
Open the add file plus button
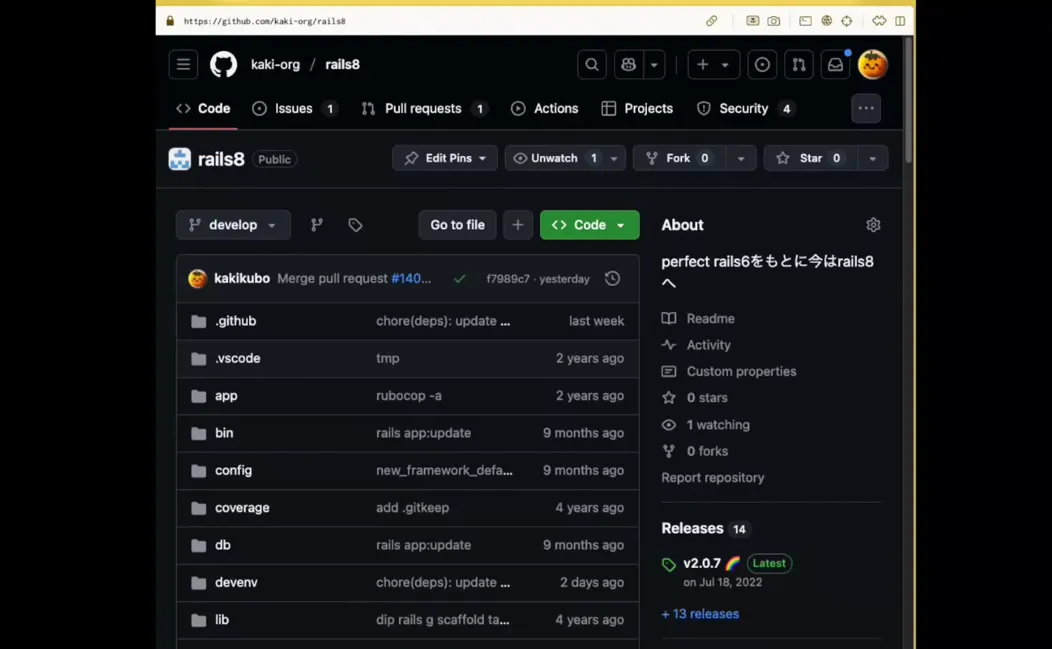click(x=517, y=225)
